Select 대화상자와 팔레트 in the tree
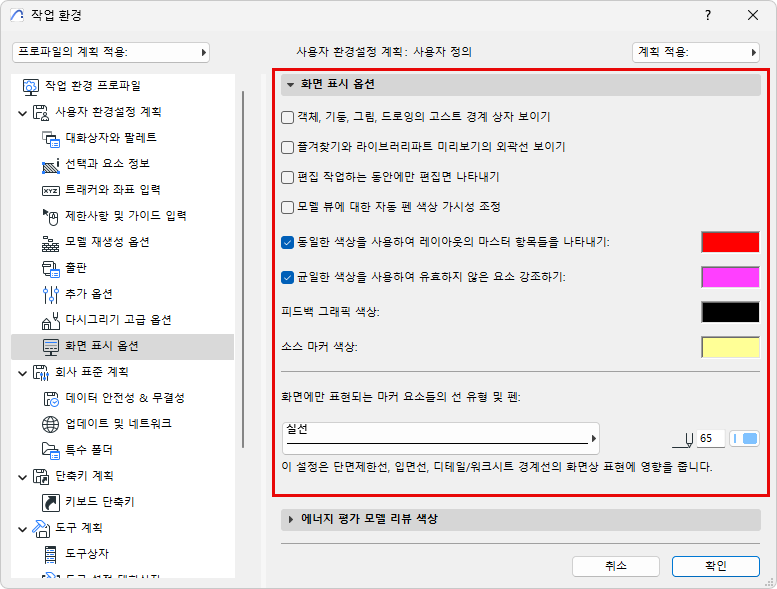The image size is (777, 589). (111, 138)
